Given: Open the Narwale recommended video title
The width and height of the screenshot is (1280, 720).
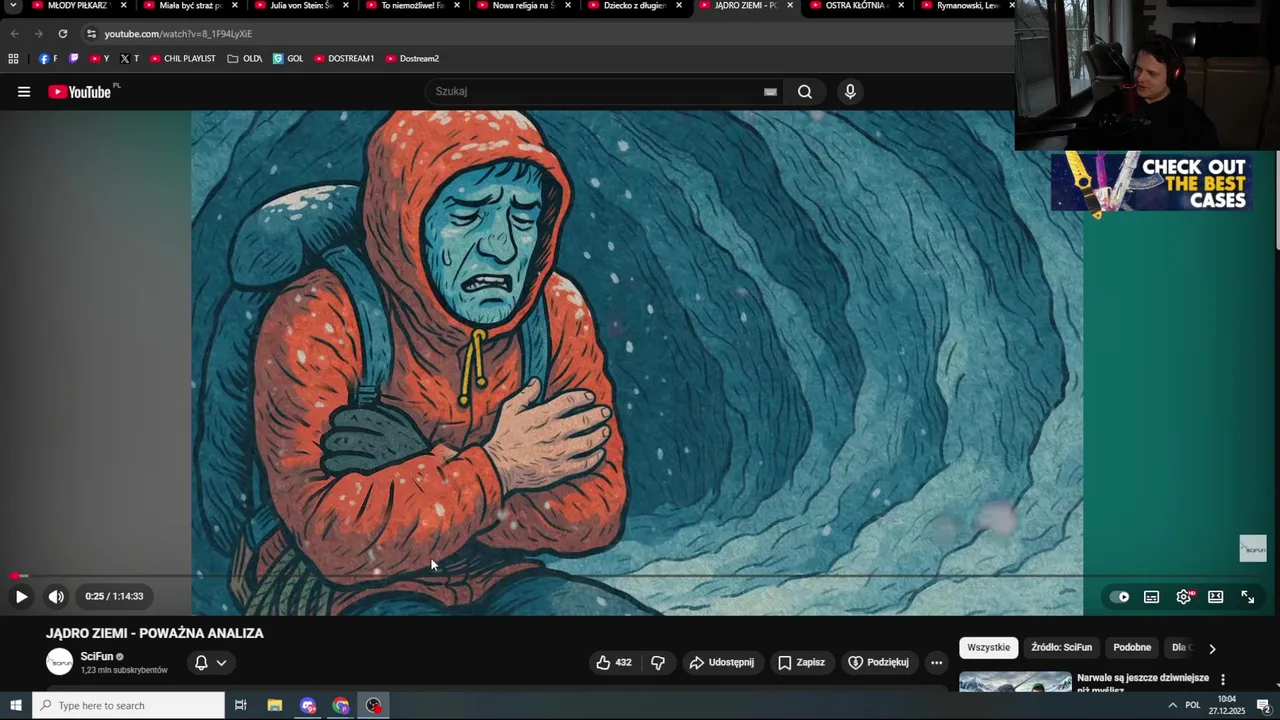Looking at the screenshot, I should click(x=1143, y=682).
